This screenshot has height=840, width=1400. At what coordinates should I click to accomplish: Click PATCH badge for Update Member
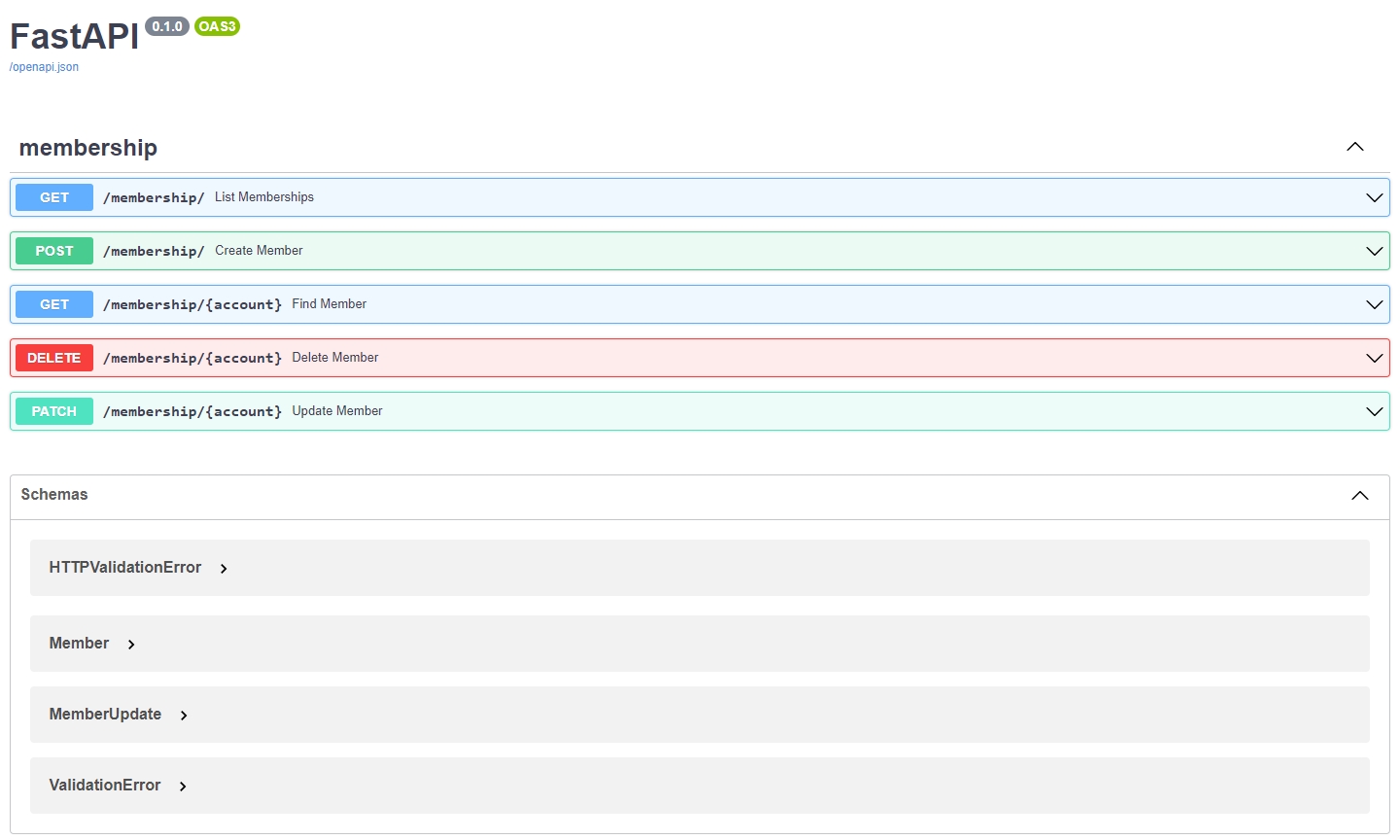54,411
